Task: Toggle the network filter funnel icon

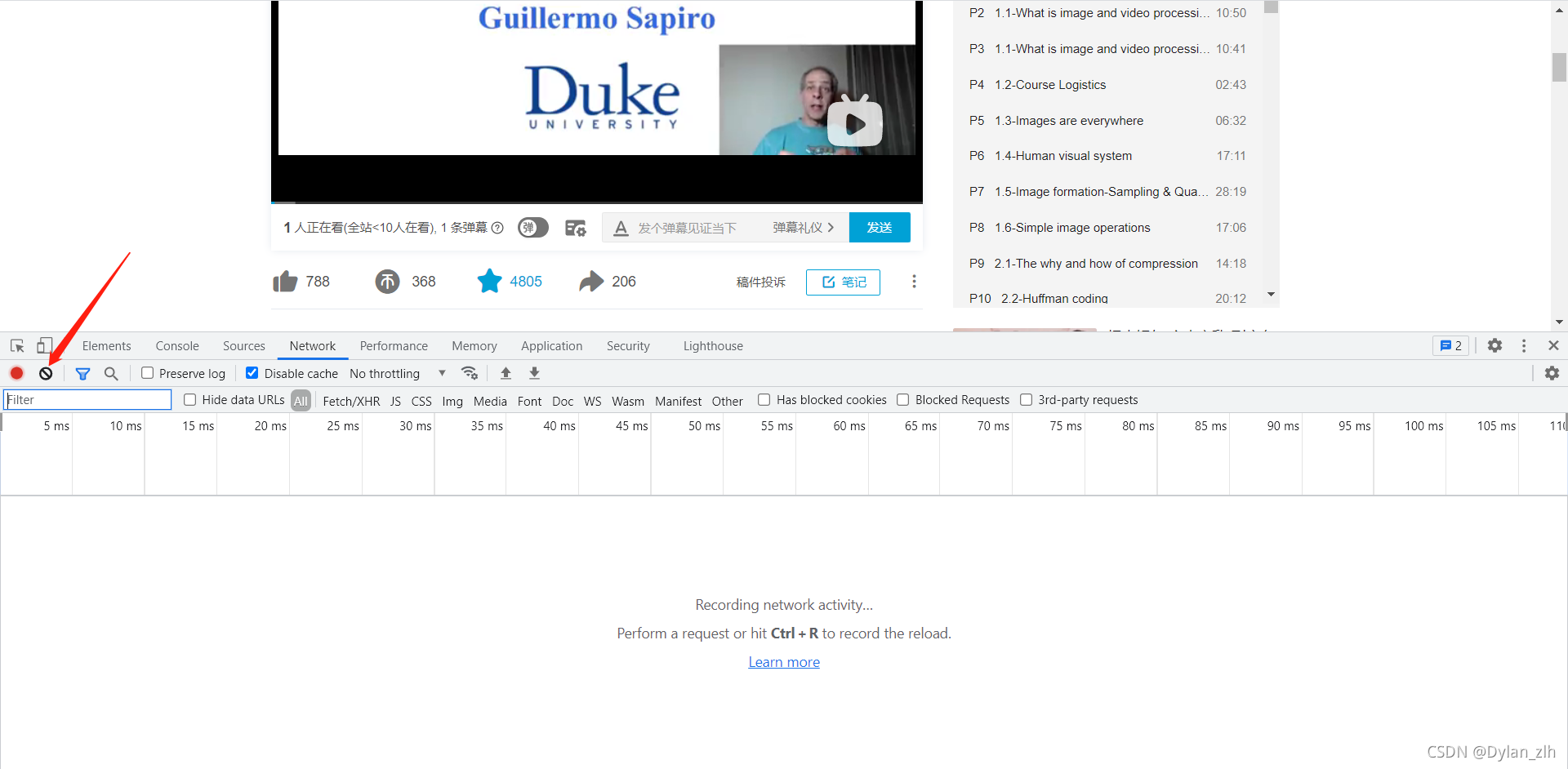Action: (x=82, y=373)
